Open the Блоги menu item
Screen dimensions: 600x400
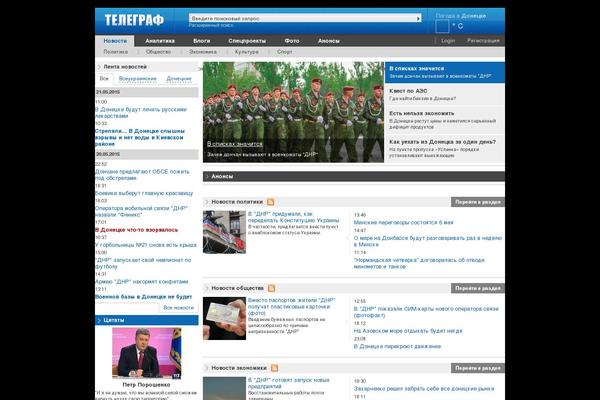click(x=202, y=41)
